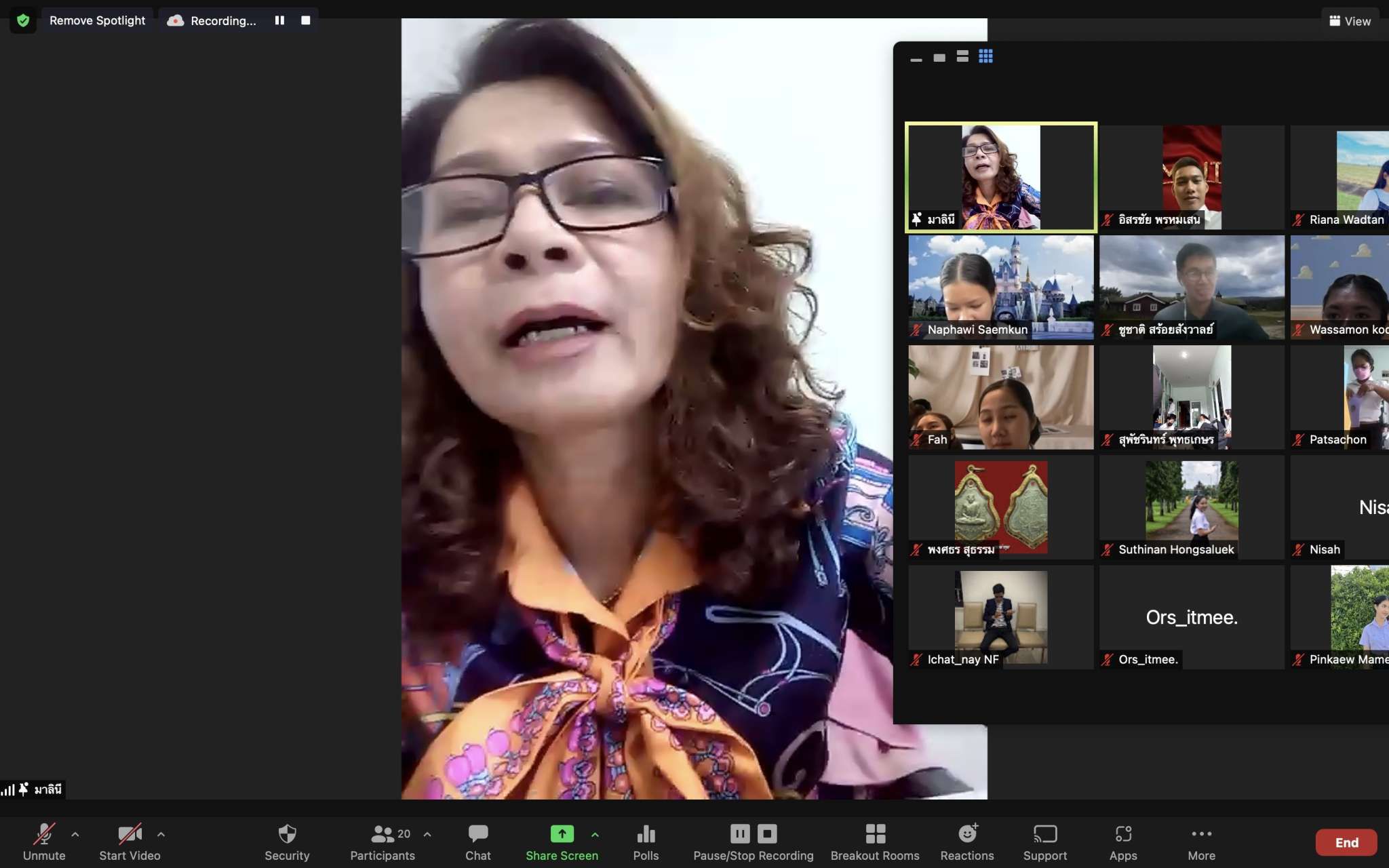Open the Security shield icon
Viewport: 1389px width, 868px height.
pos(287,834)
